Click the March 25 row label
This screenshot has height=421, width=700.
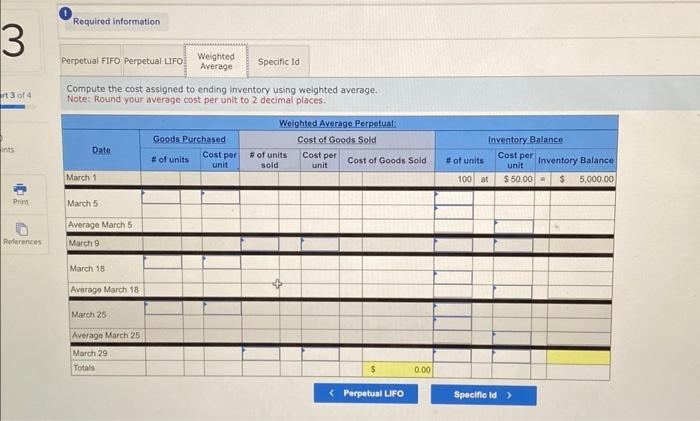pyautogui.click(x=89, y=314)
